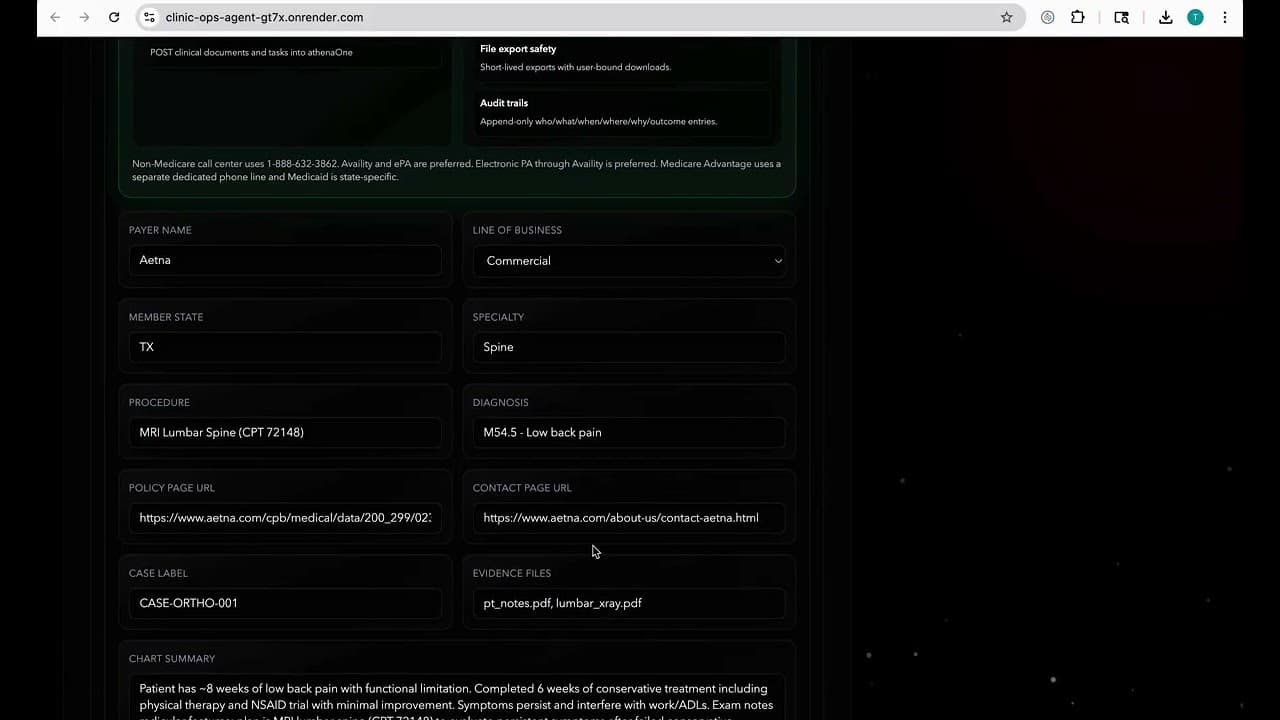Click the circular extension icon beside the star
Viewport: 1280px width, 720px height.
(x=1047, y=17)
